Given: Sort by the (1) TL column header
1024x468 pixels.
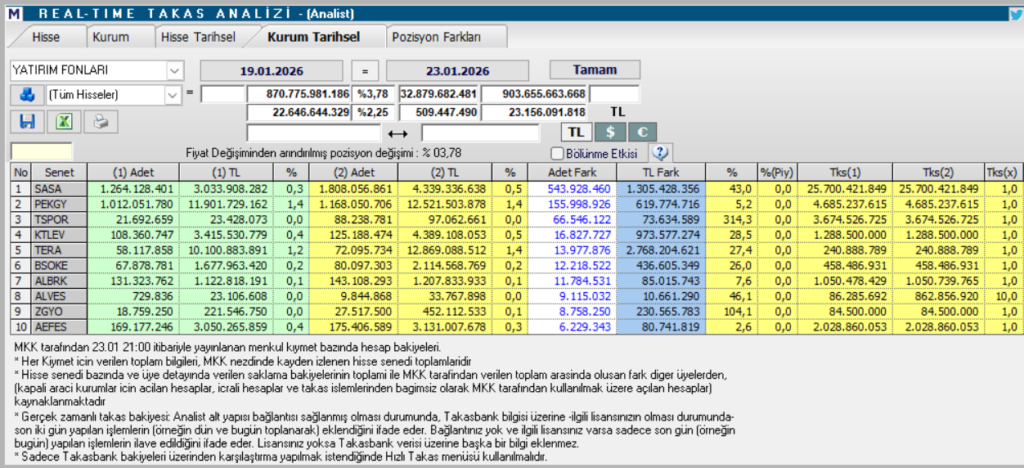Looking at the screenshot, I should click(x=226, y=172).
